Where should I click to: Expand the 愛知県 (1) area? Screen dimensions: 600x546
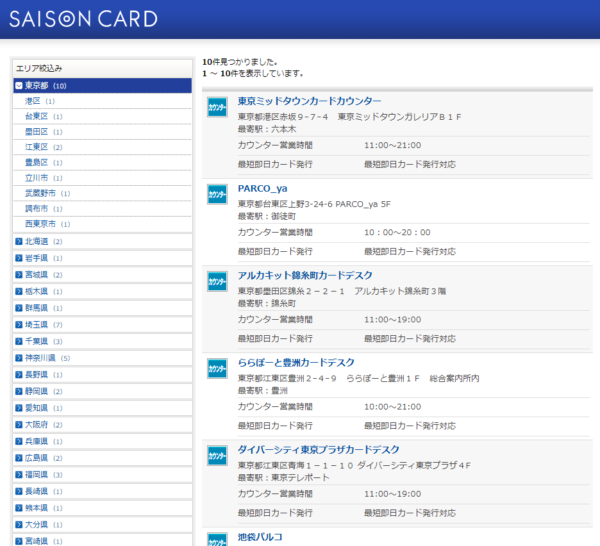click(103, 408)
